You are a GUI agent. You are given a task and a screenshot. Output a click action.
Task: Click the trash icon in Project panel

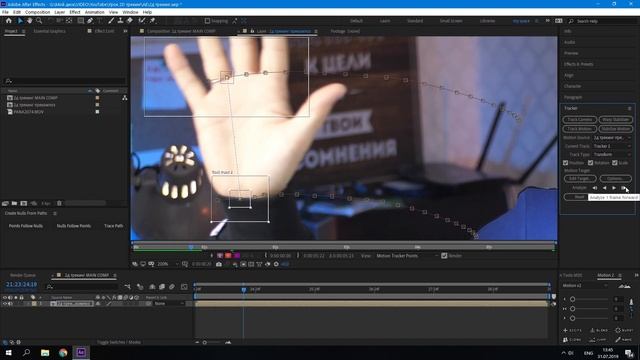59,203
